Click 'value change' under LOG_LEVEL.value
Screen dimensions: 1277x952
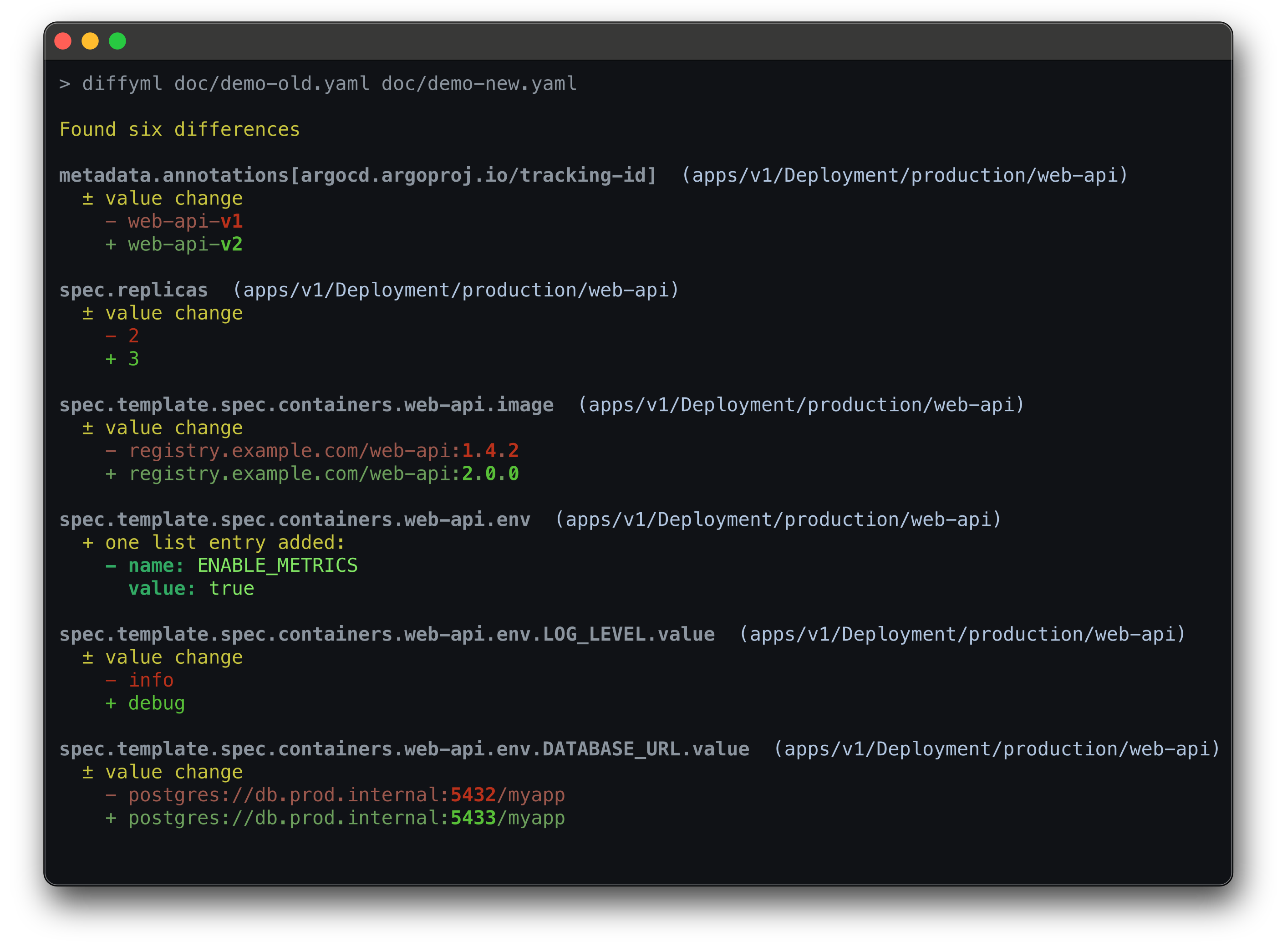pos(174,657)
